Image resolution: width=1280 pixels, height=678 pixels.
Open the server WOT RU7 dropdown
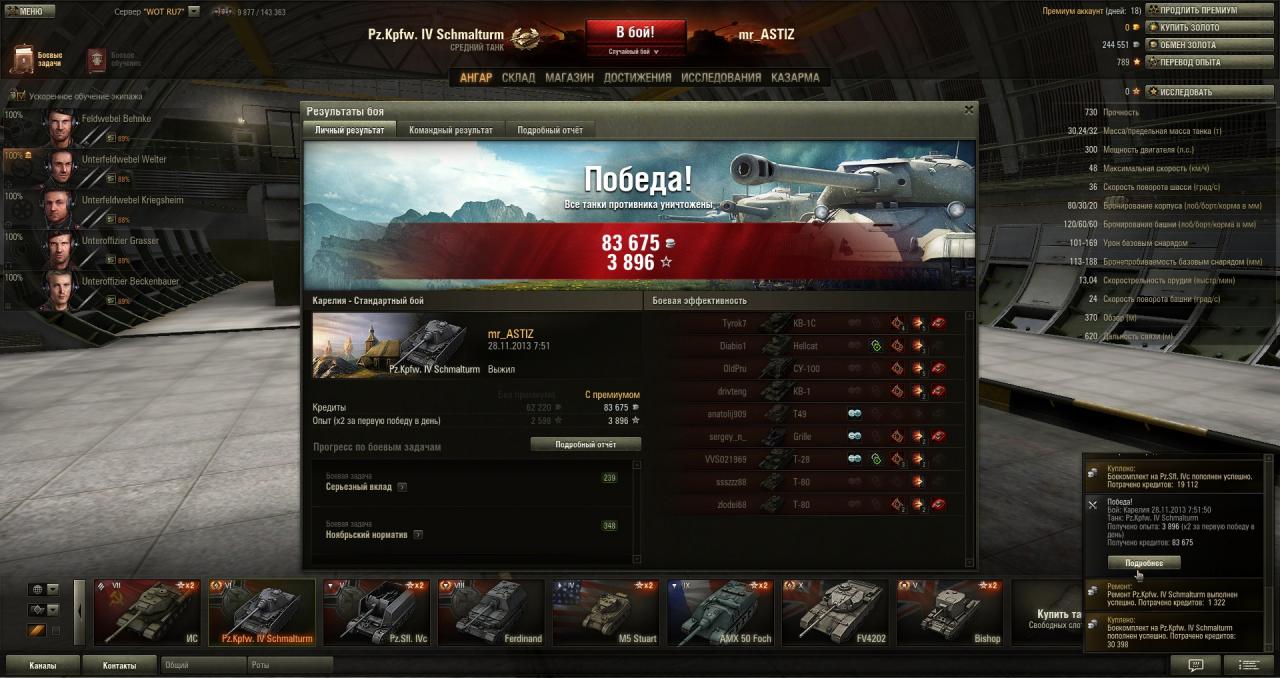(x=194, y=11)
